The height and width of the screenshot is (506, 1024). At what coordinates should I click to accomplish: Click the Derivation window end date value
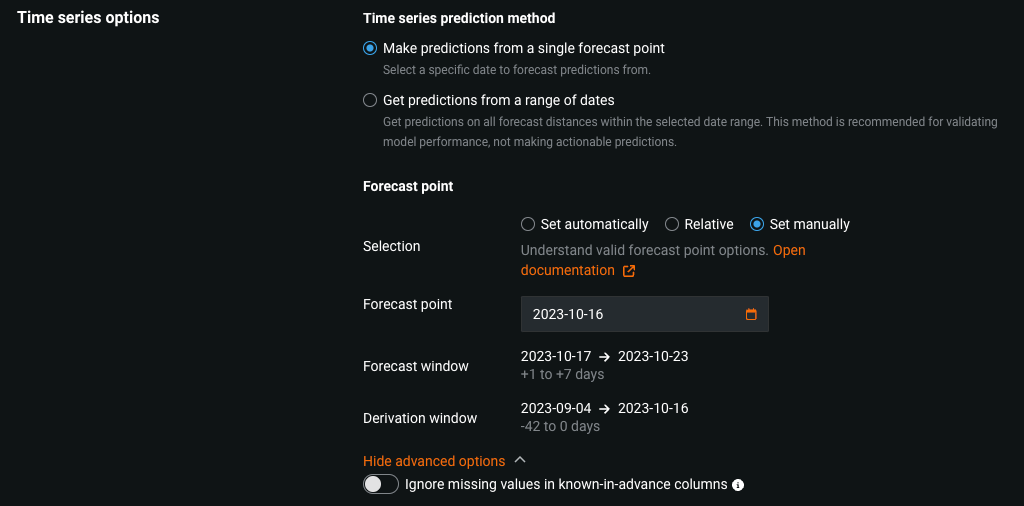click(x=653, y=408)
